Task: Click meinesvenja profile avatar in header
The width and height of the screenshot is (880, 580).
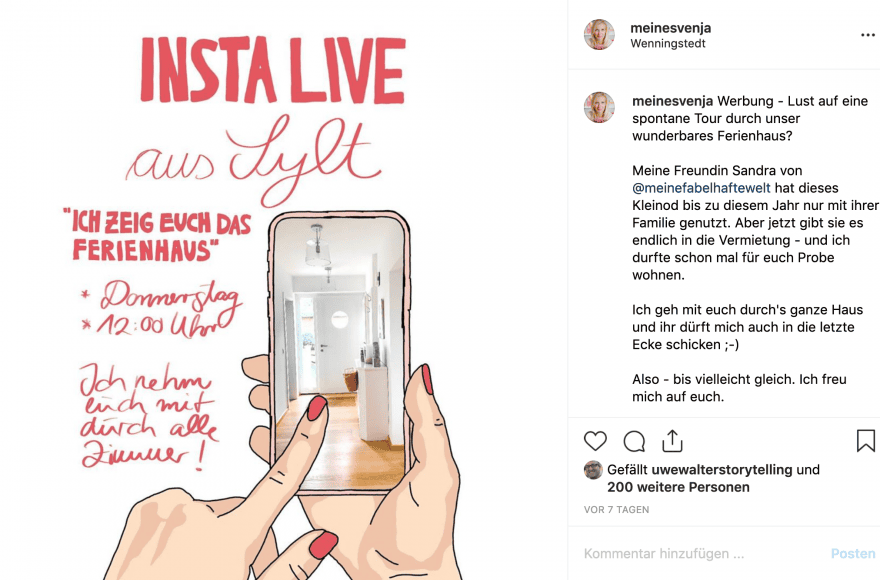Action: 599,34
